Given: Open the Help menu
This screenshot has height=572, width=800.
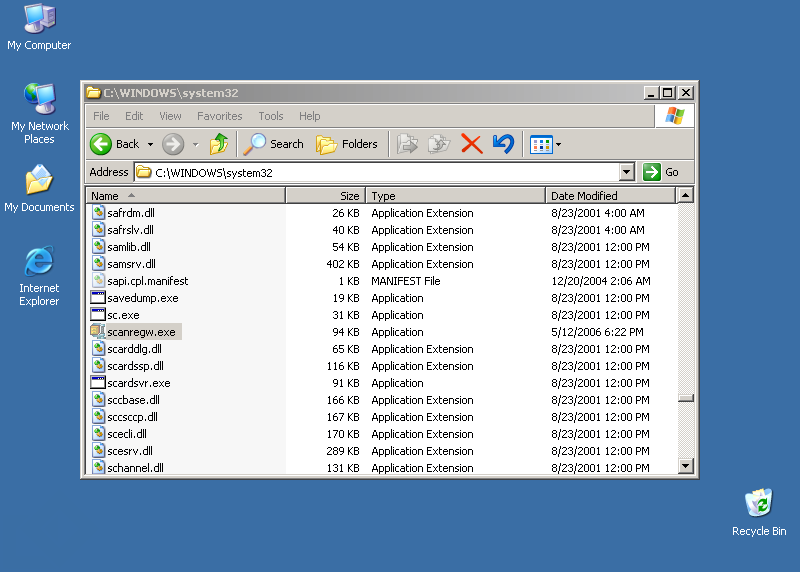Looking at the screenshot, I should [309, 116].
